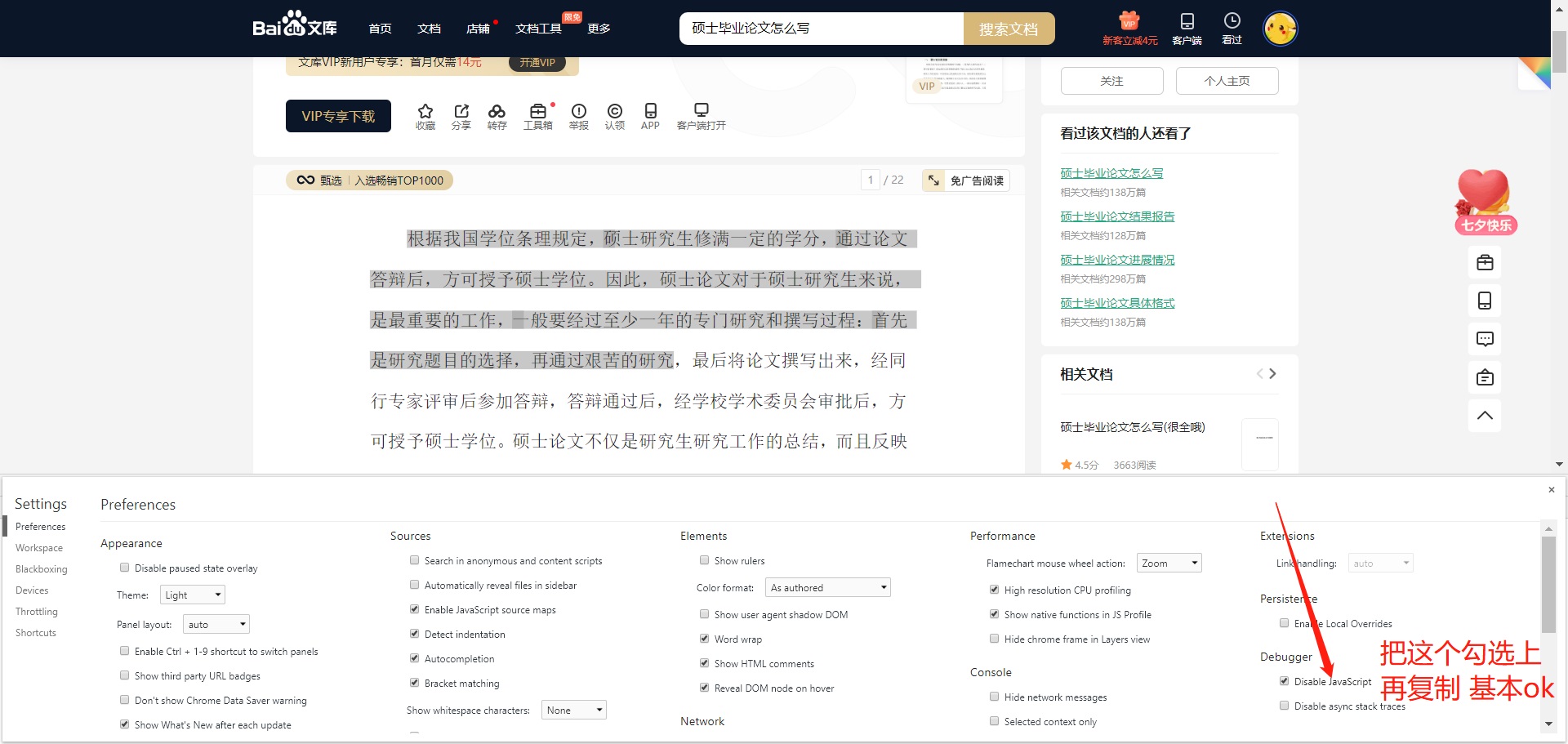1568x744 pixels.
Task: Expand the Color format dropdown
Action: [x=827, y=588]
